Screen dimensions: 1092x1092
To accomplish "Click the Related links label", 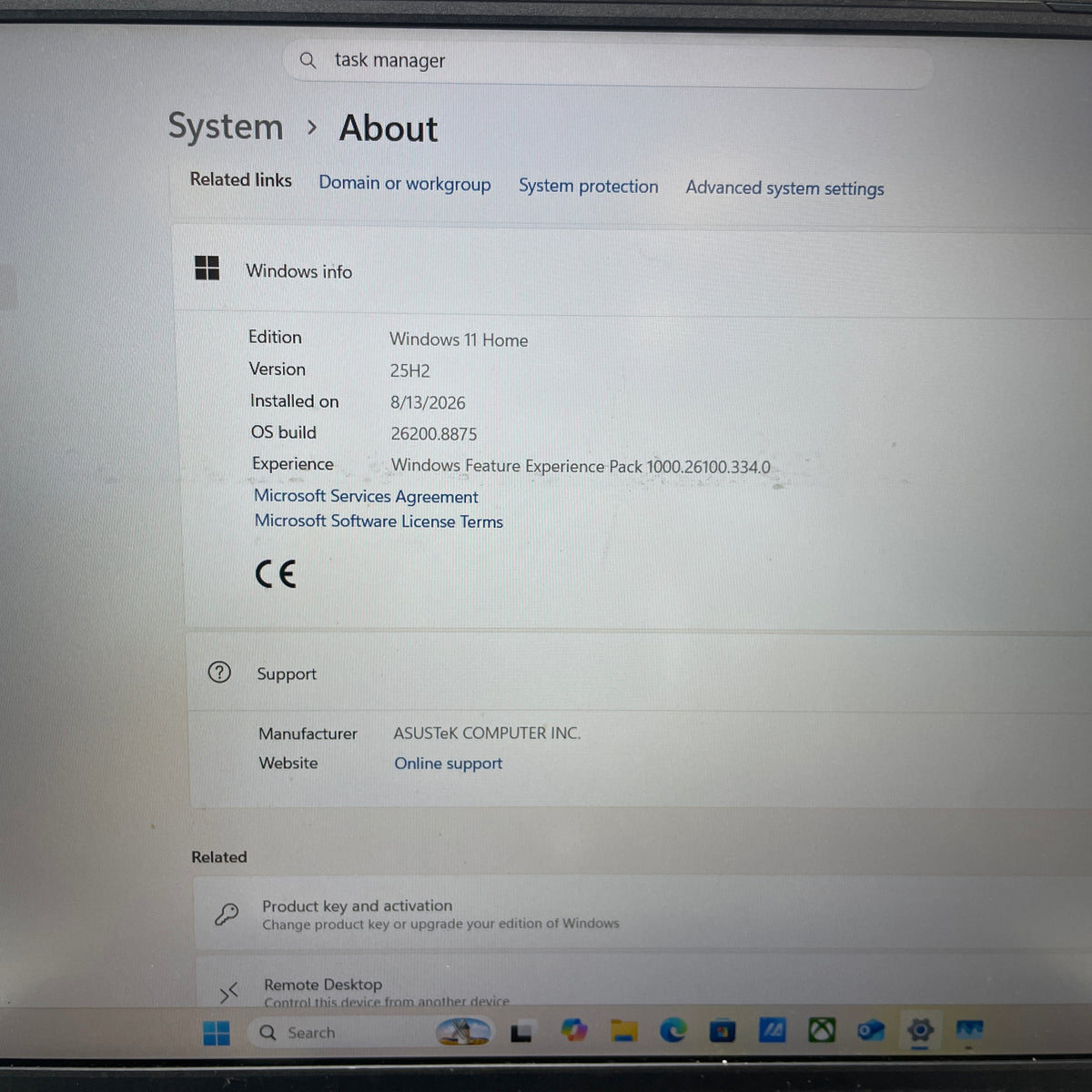I will [x=240, y=180].
